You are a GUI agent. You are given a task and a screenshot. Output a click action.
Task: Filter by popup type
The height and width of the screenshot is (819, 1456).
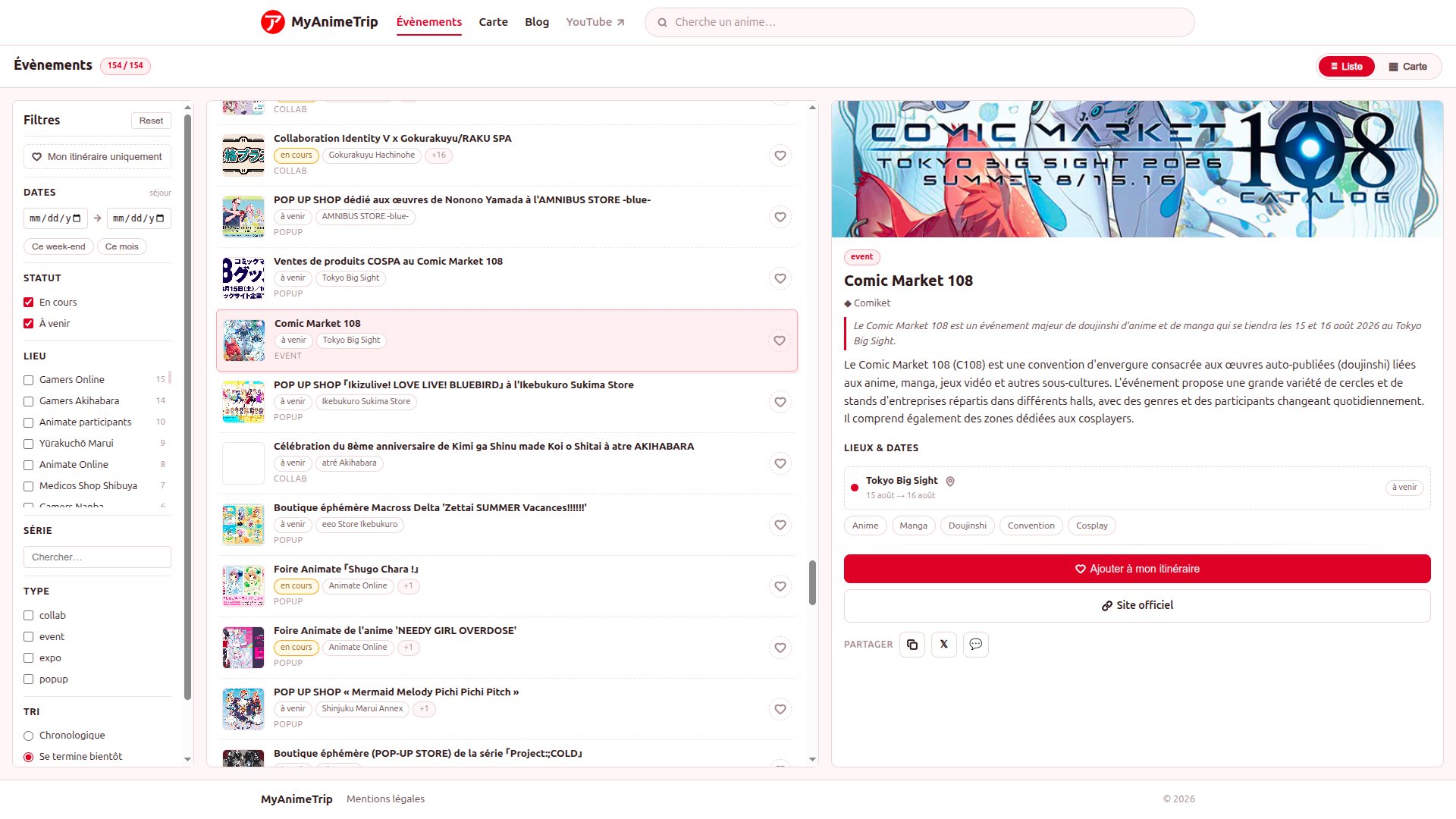29,679
